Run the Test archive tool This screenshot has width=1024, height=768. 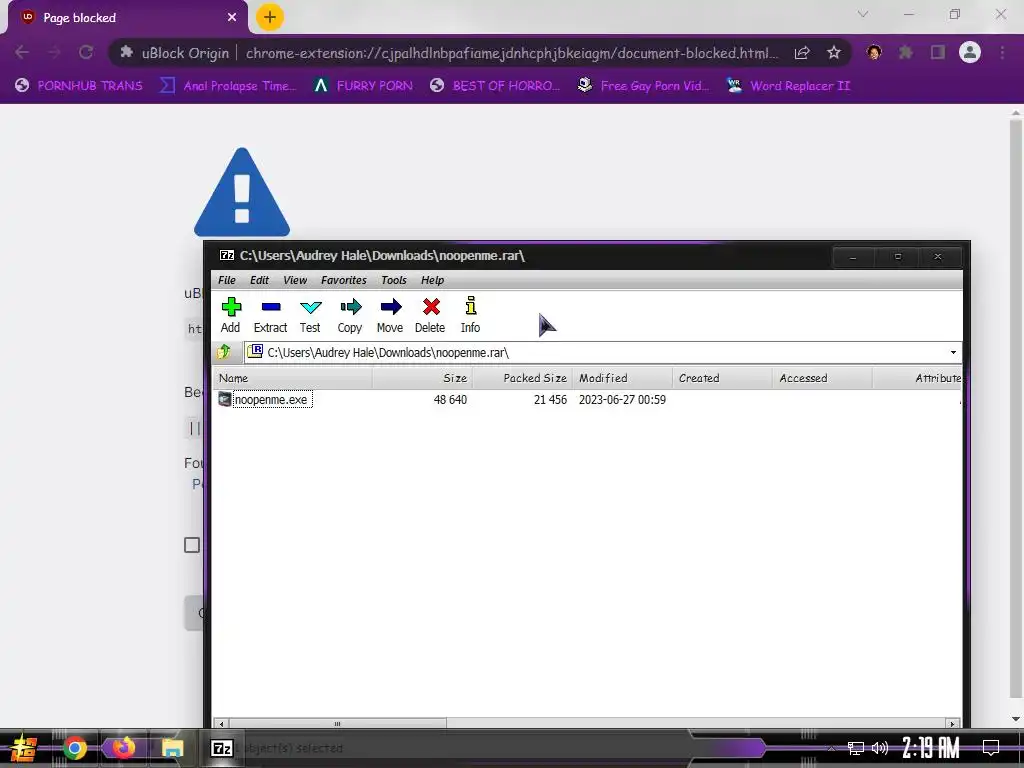click(310, 315)
